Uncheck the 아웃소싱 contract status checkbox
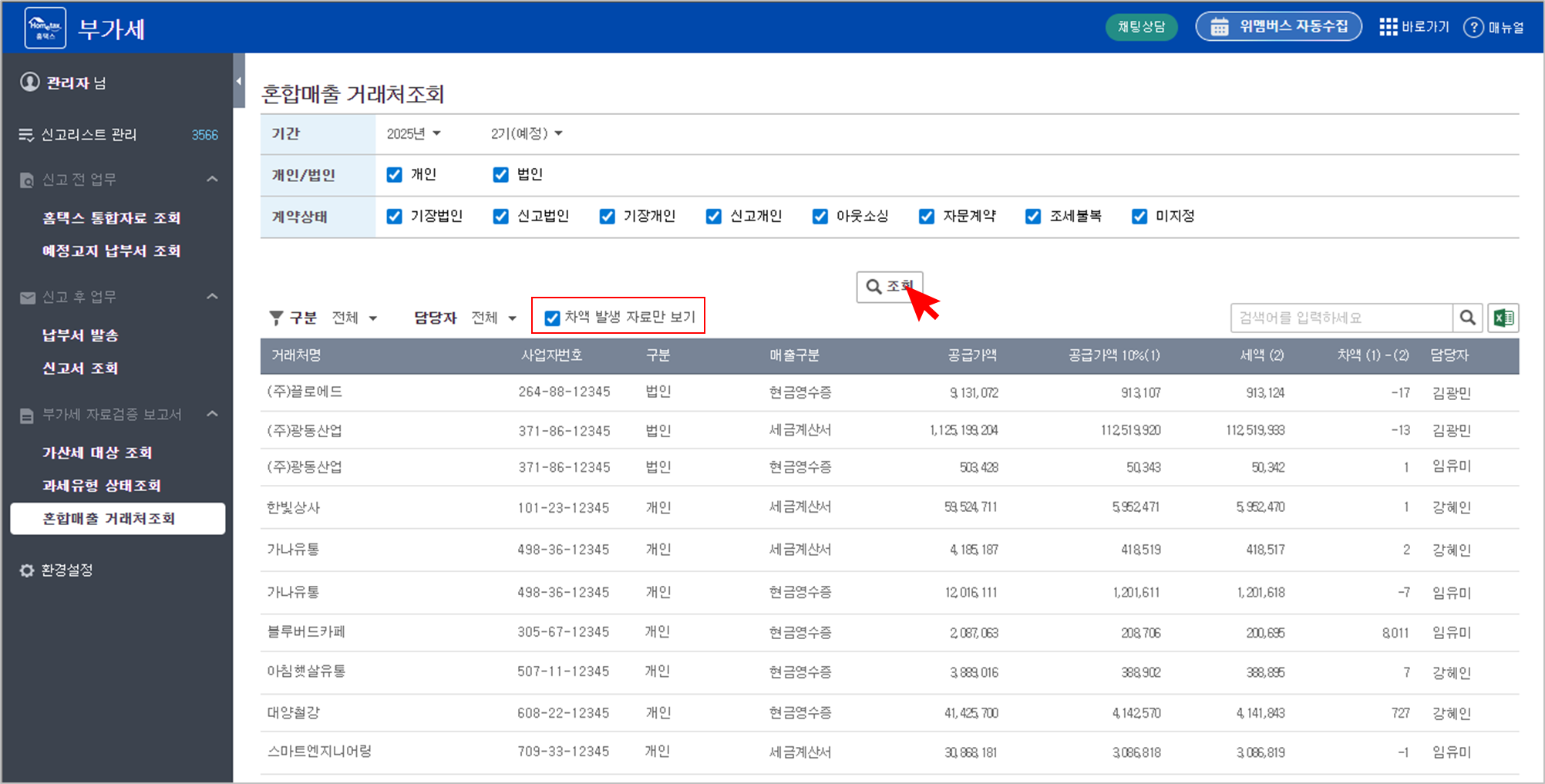 [820, 217]
